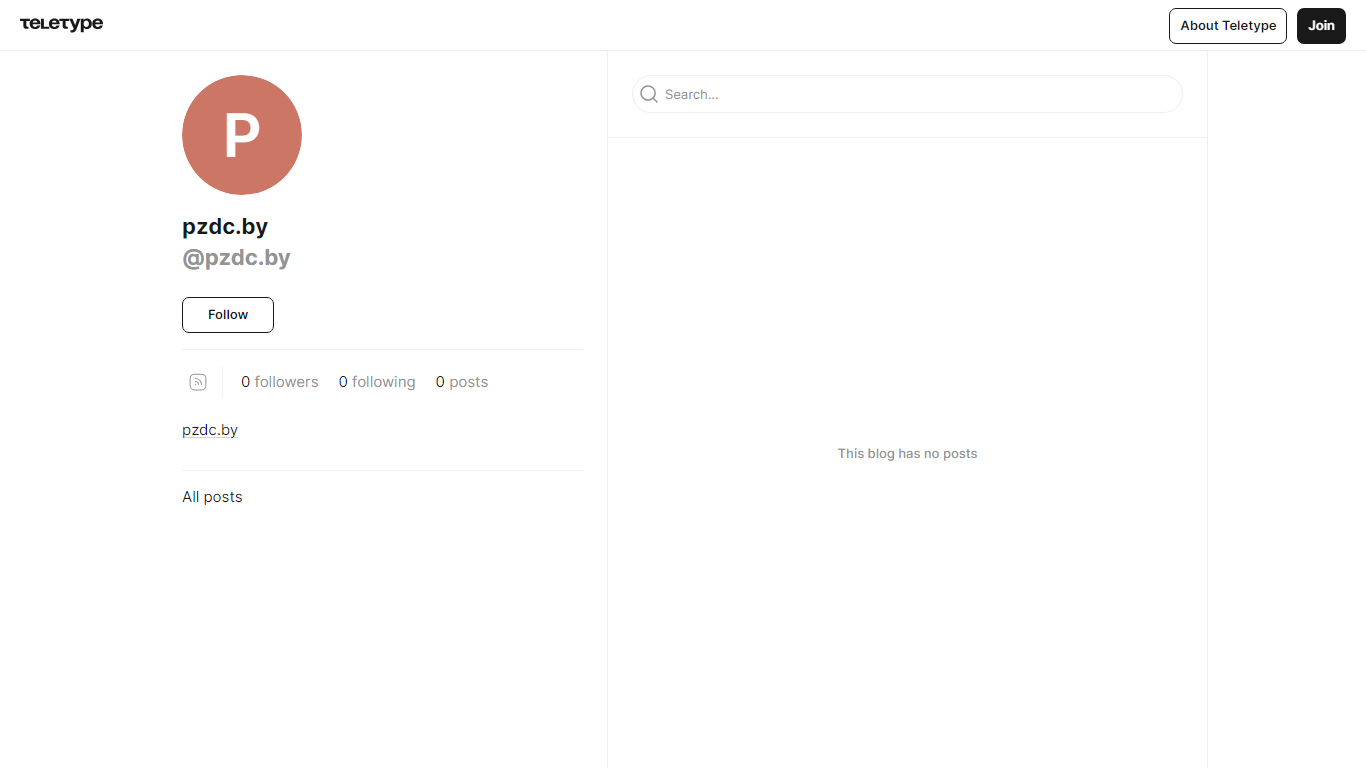The height and width of the screenshot is (768, 1366).
Task: Open the Teletype logo home link
Action: pos(61,24)
